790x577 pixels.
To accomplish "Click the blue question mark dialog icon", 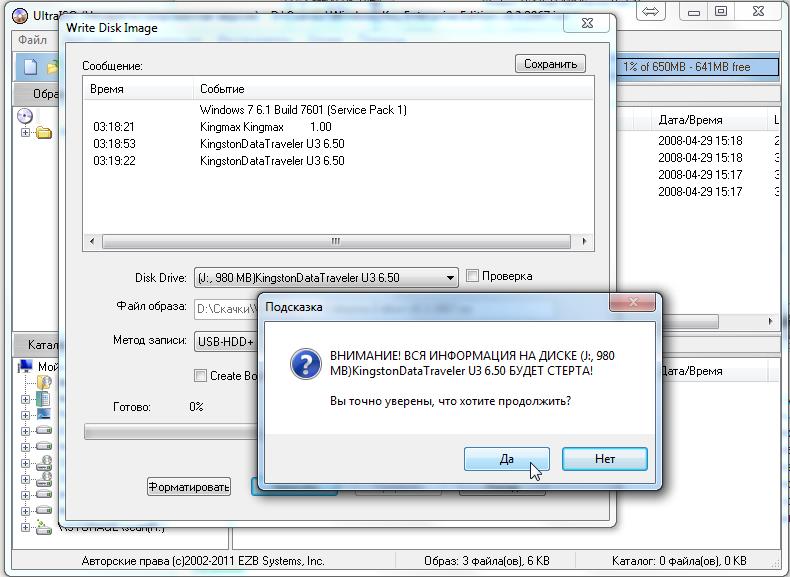I will pos(305,363).
